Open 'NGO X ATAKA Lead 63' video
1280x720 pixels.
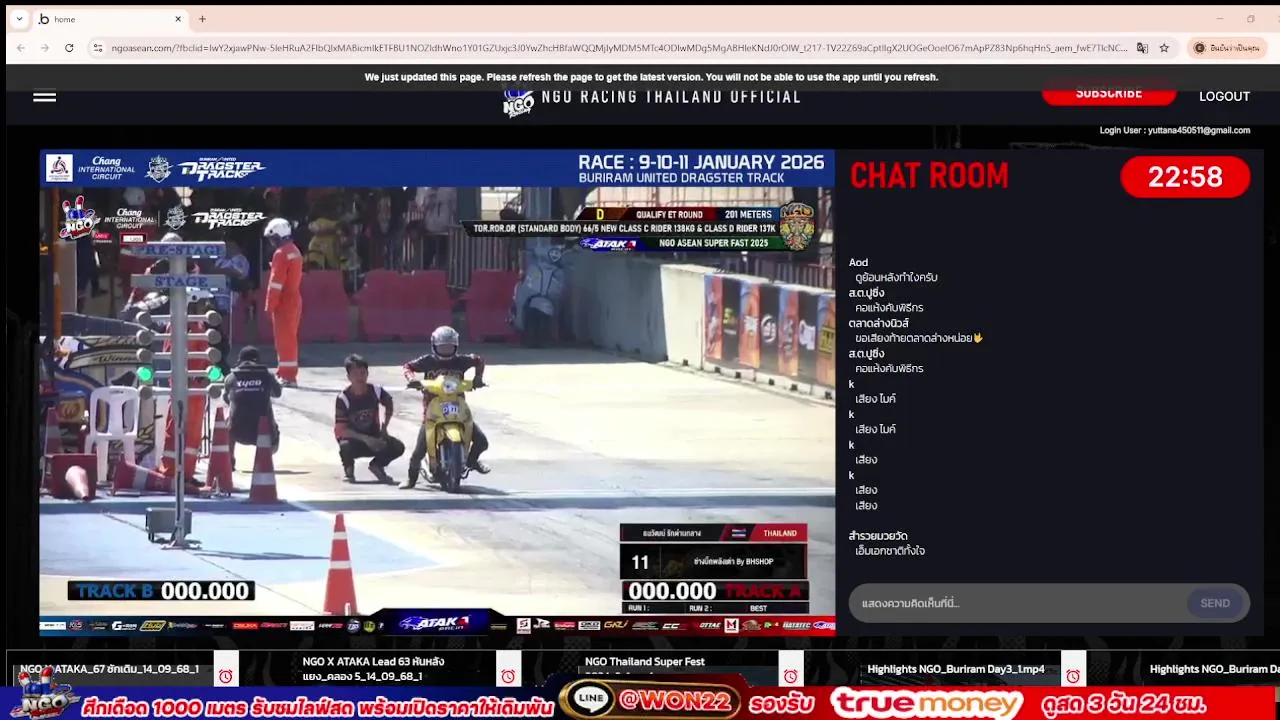tap(373, 668)
